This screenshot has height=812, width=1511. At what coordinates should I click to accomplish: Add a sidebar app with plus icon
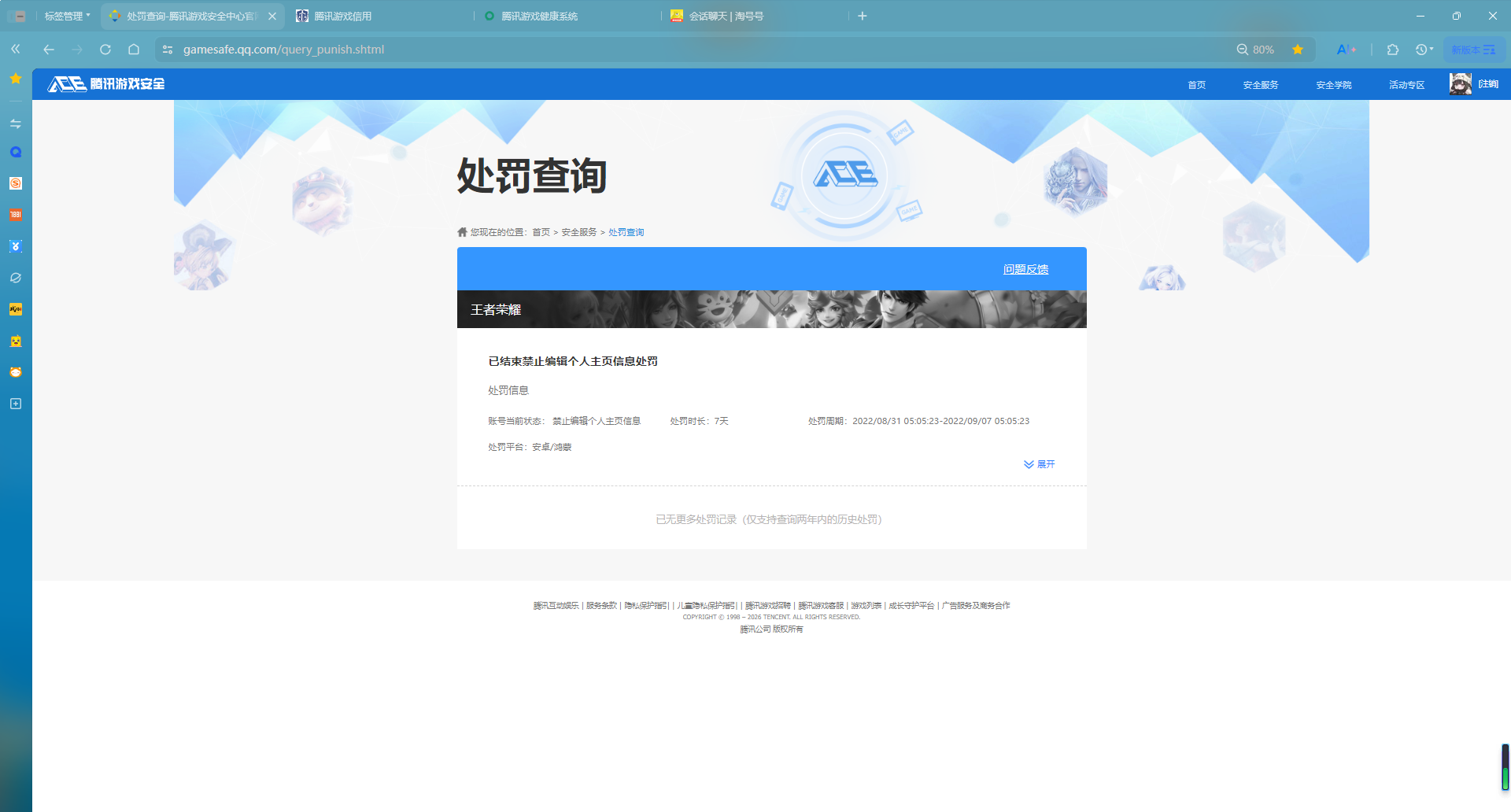coord(16,404)
